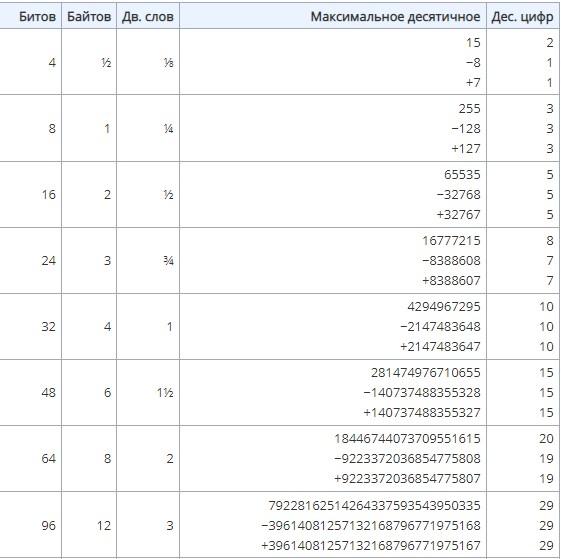This screenshot has width=561, height=559.
Task: Select the Дв. слов column header
Action: pyautogui.click(x=148, y=16)
